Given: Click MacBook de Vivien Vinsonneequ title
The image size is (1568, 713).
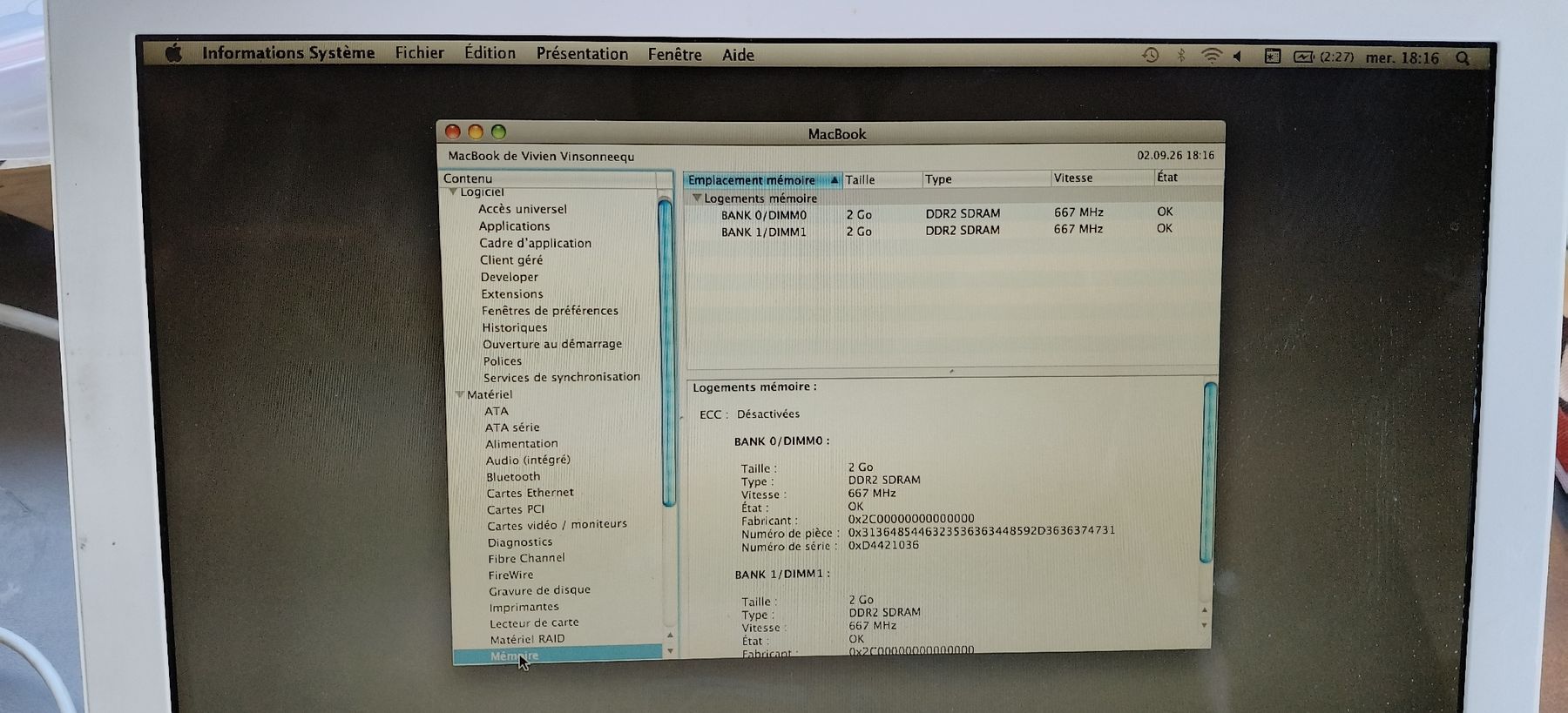Looking at the screenshot, I should [541, 157].
